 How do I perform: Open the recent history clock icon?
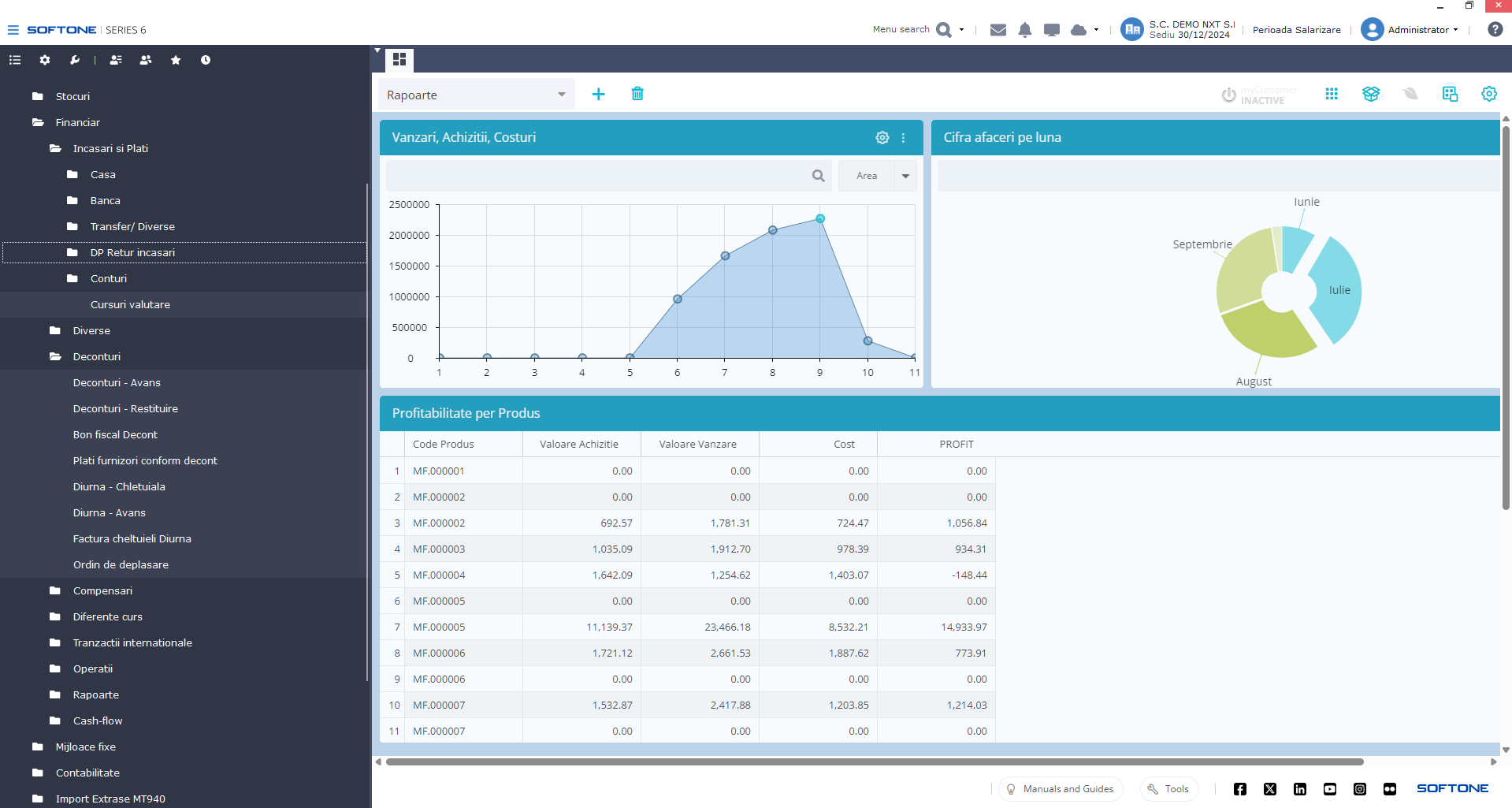coord(206,60)
